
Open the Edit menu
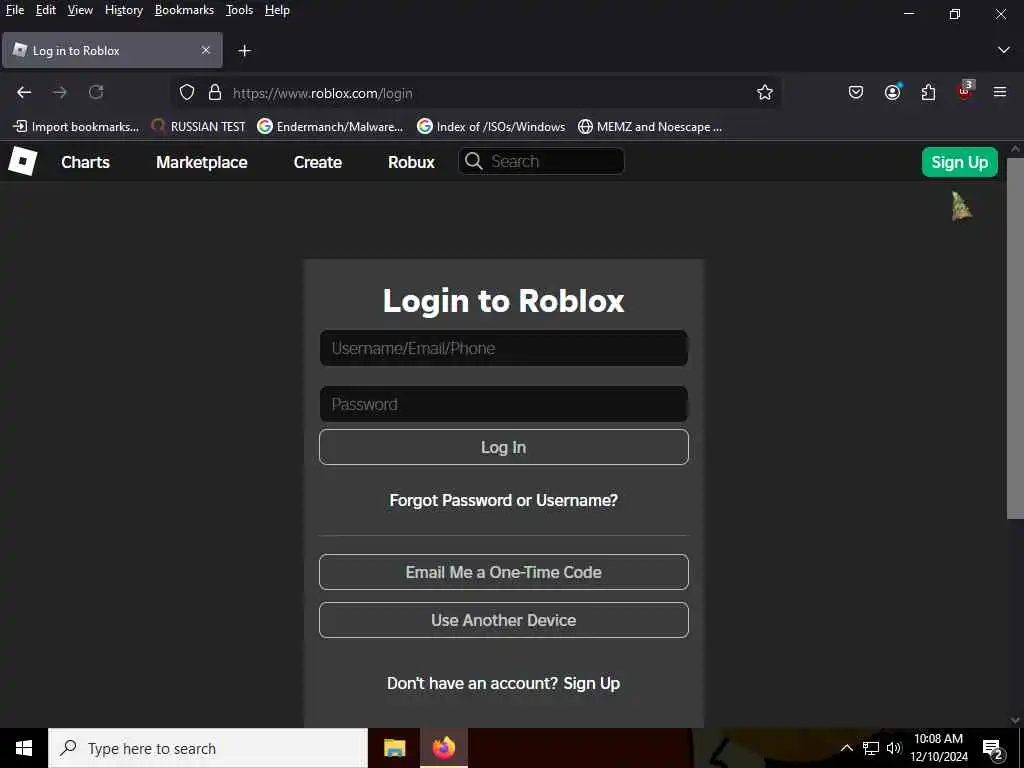tap(46, 10)
